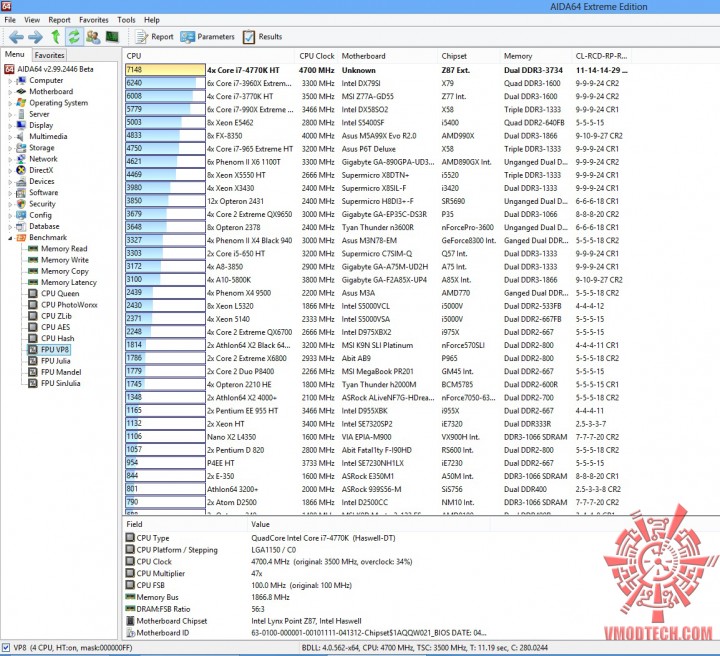Expand the Network tree node
720x656 pixels.
(x=10, y=159)
